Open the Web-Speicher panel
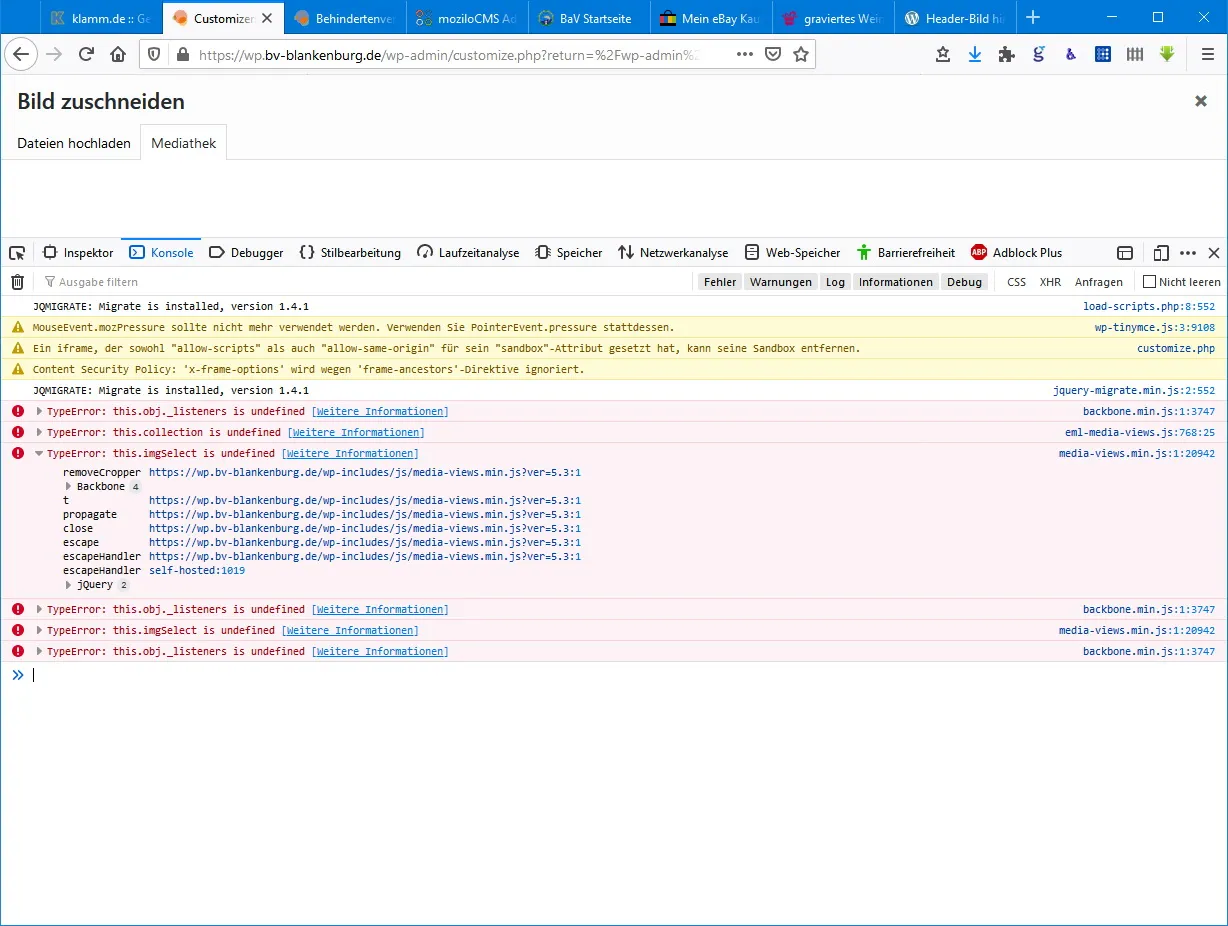Viewport: 1228px width, 926px height. pyautogui.click(x=792, y=253)
